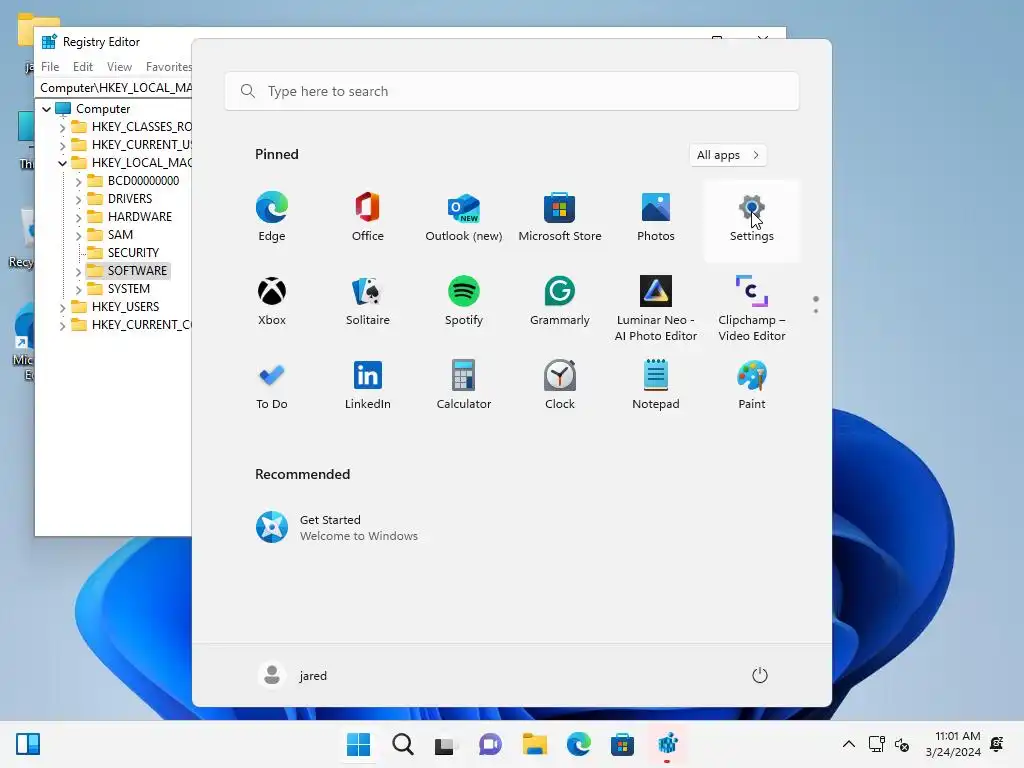Launch Notepad from Start menu
The width and height of the screenshot is (1024, 768).
[656, 385]
